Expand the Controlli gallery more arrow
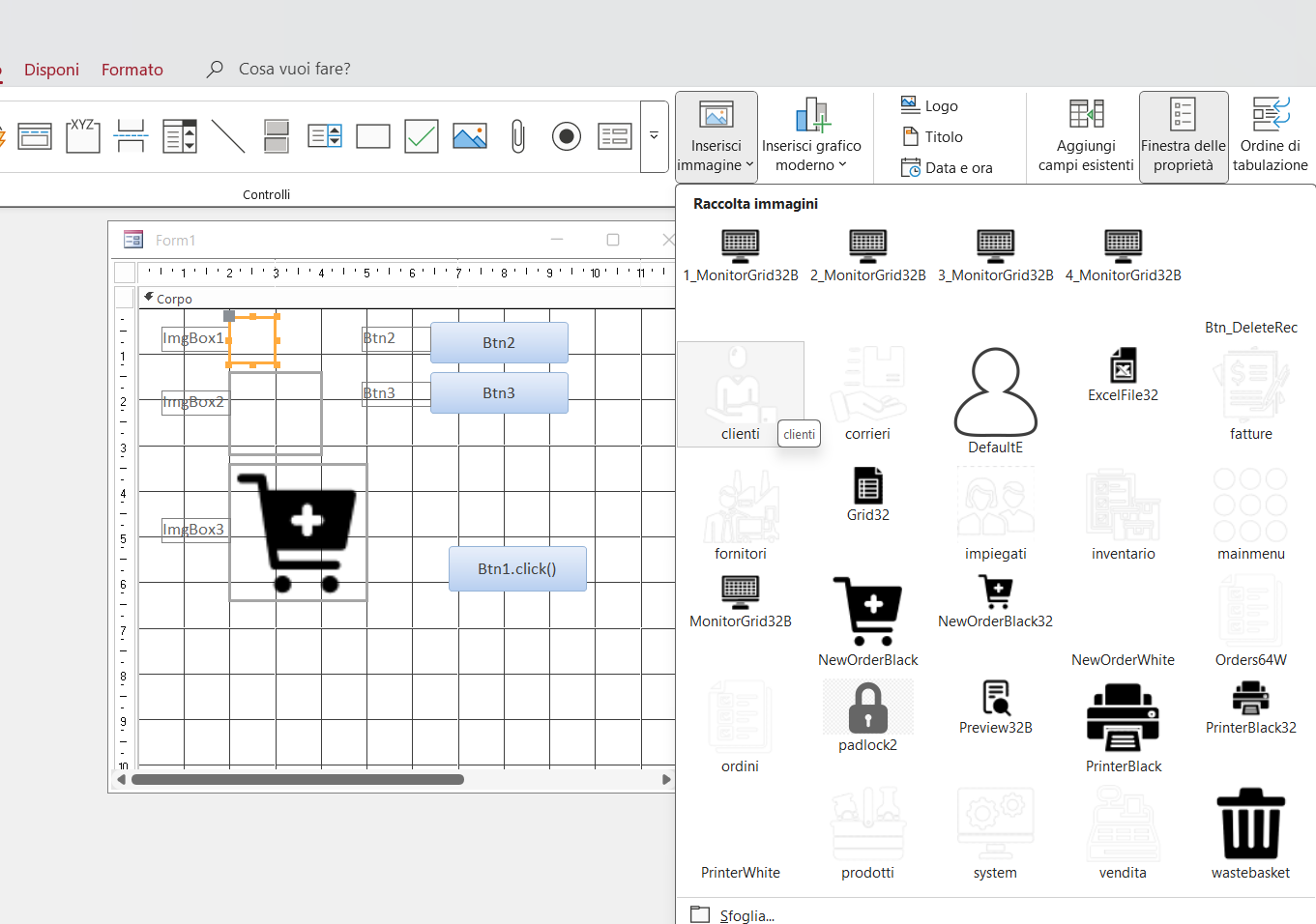The image size is (1316, 924). pos(655,136)
